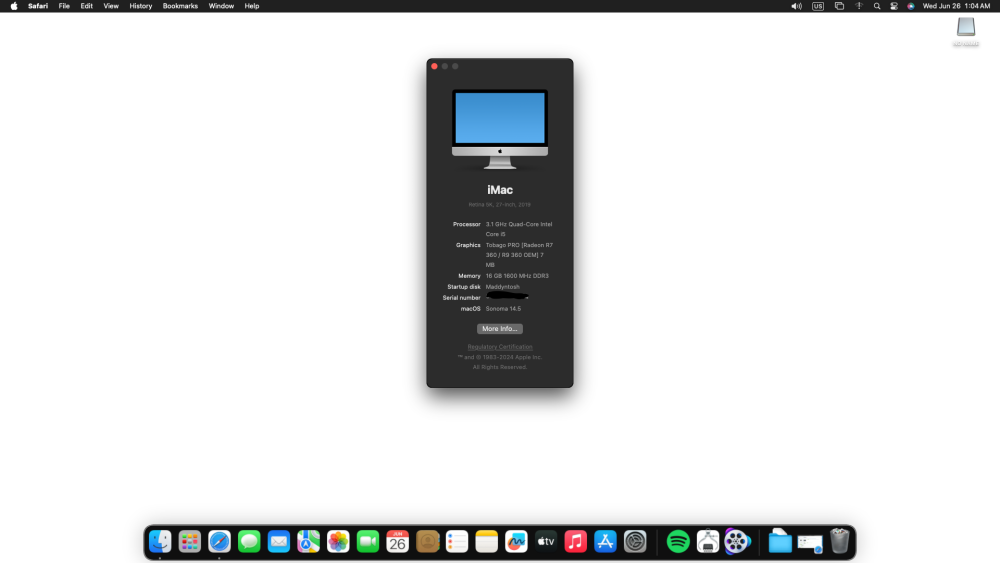This screenshot has width=1000, height=563.
Task: Click the date and time clock
Action: (x=956, y=6)
